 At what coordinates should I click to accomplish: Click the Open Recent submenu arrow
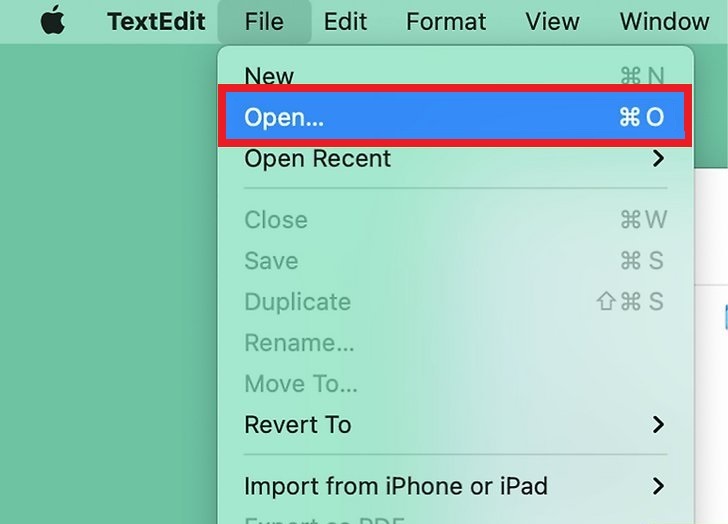click(x=658, y=158)
